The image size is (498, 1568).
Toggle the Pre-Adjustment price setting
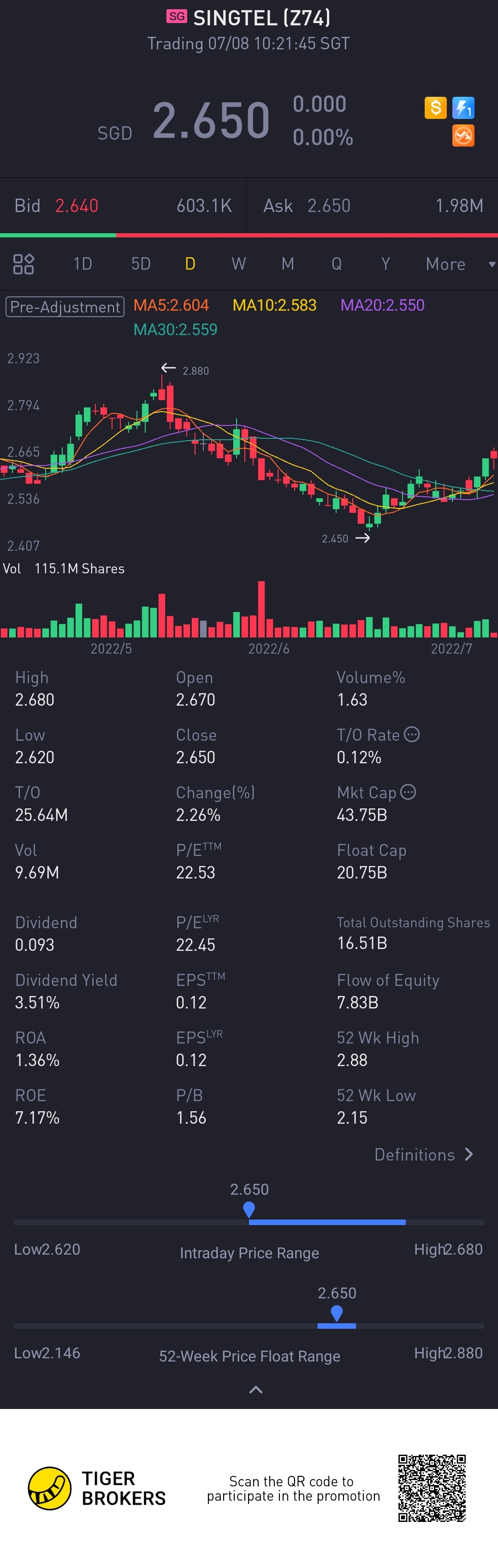[65, 306]
